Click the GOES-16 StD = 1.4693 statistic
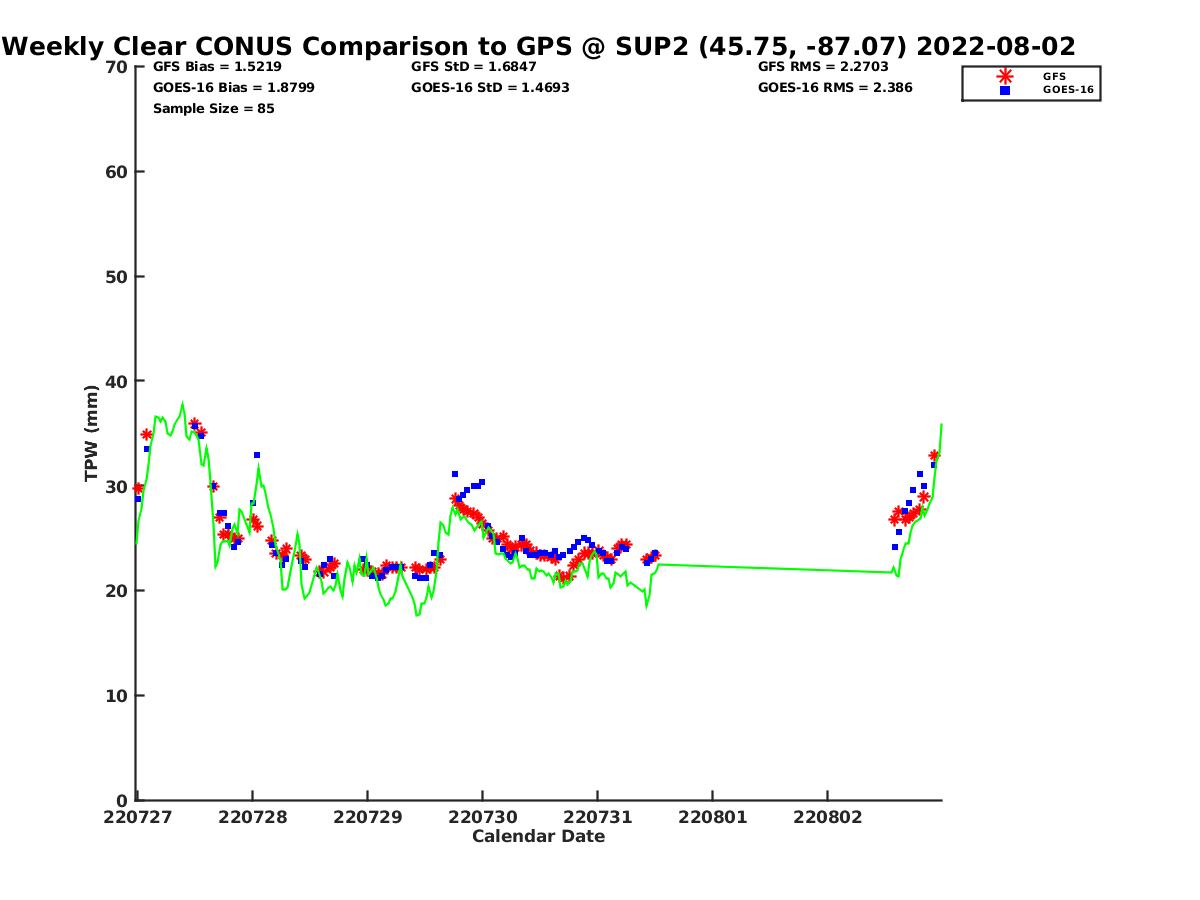 point(490,87)
